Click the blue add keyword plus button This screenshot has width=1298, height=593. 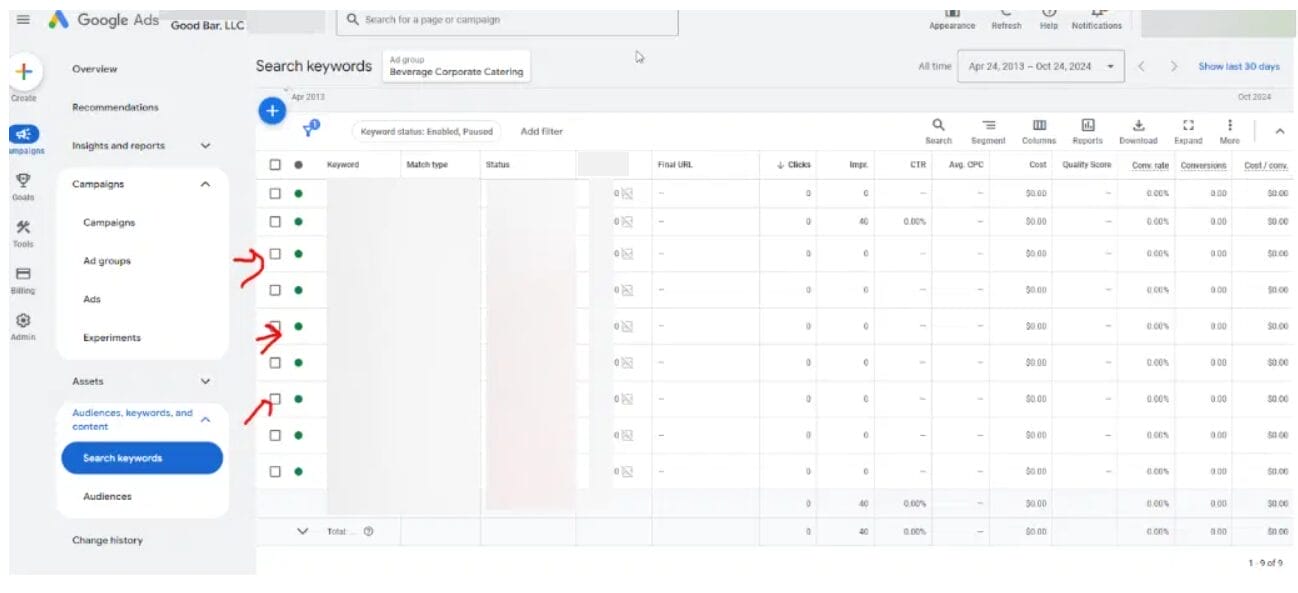tap(272, 112)
